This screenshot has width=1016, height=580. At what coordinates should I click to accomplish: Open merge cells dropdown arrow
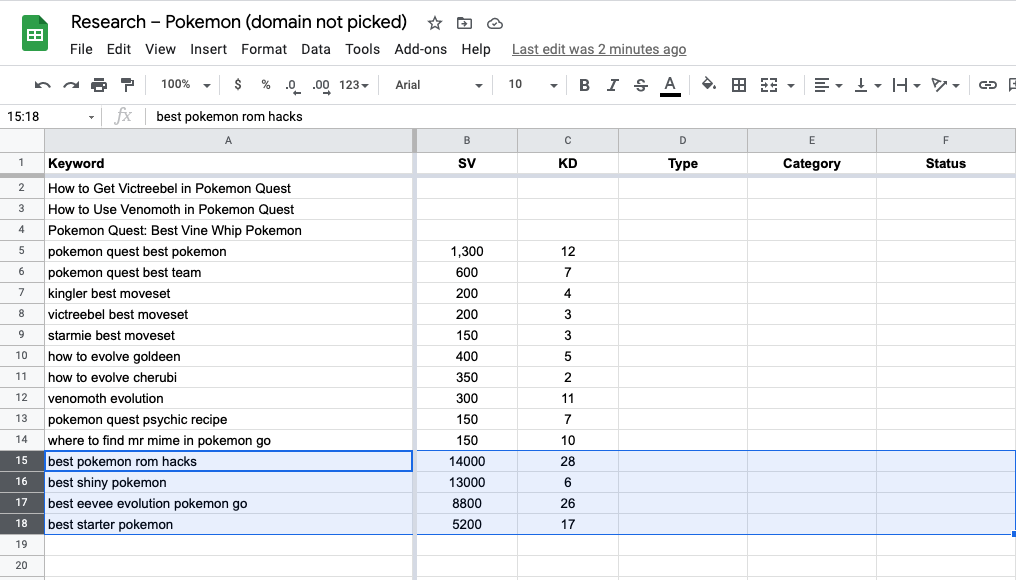(791, 86)
